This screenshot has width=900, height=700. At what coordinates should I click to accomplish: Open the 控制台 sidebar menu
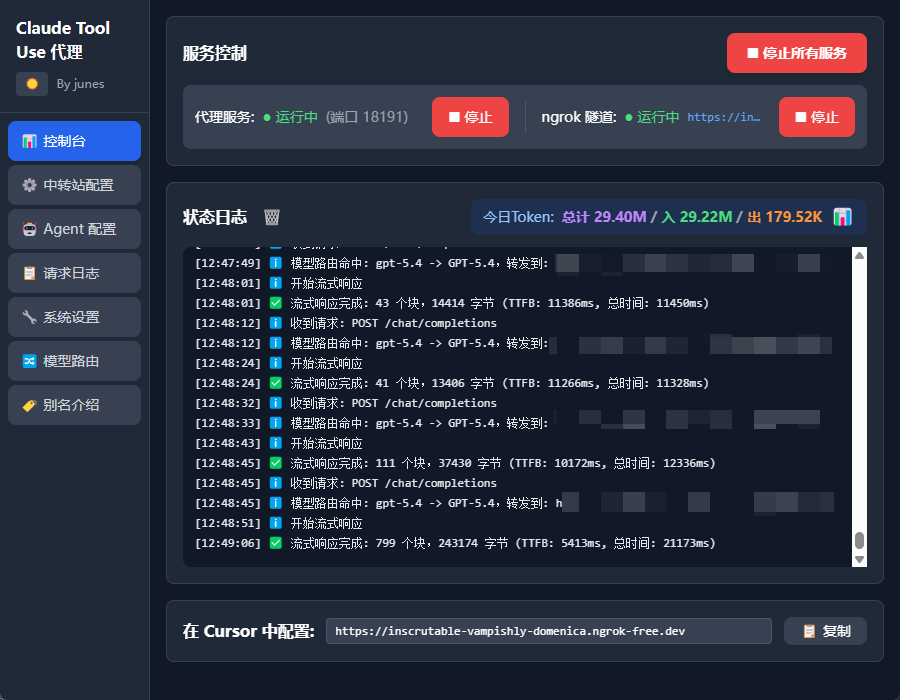coord(75,141)
